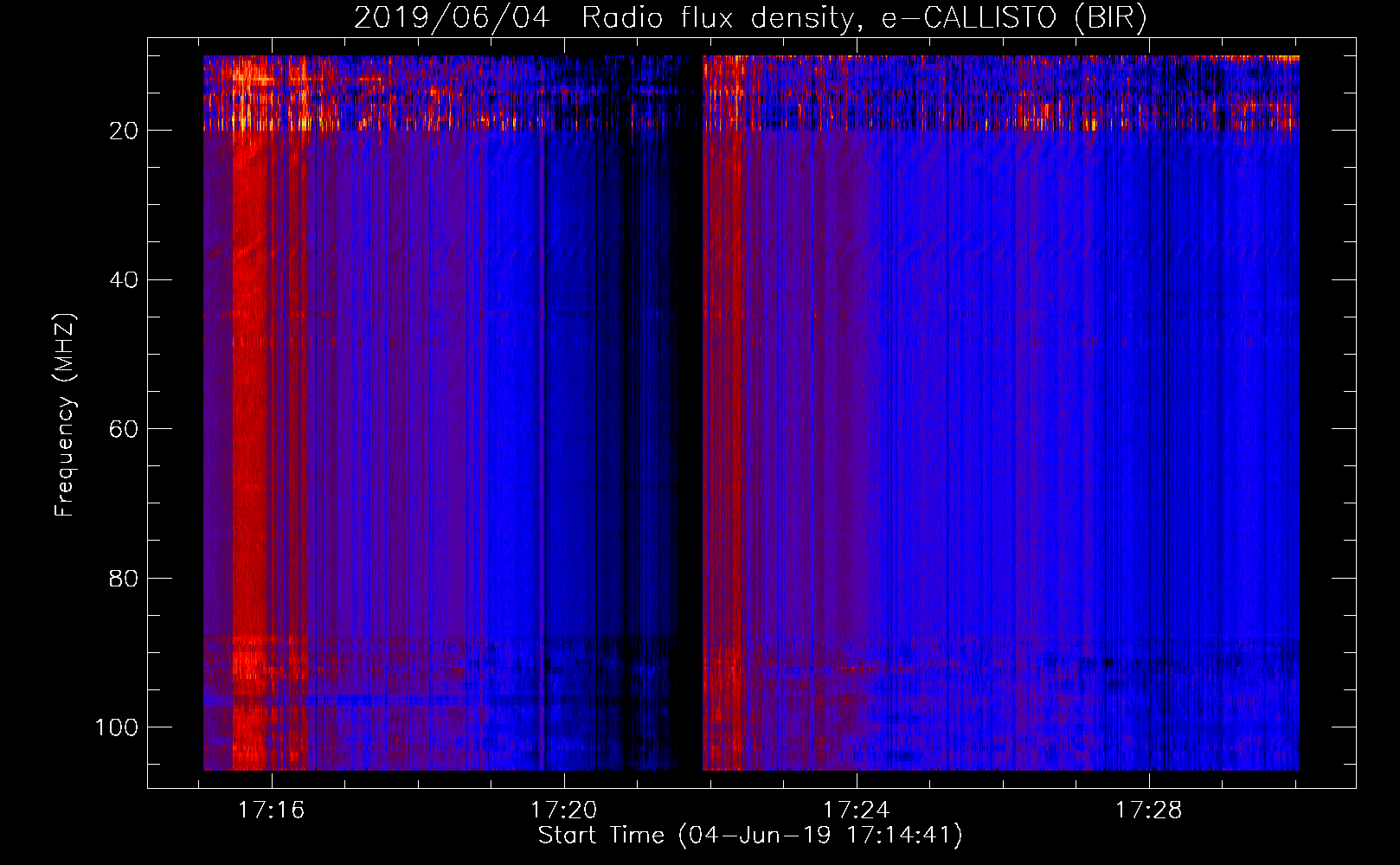The height and width of the screenshot is (865, 1400).
Task: Click the plot title mentioning e-CALLISTO (BIR)
Action: [750, 17]
